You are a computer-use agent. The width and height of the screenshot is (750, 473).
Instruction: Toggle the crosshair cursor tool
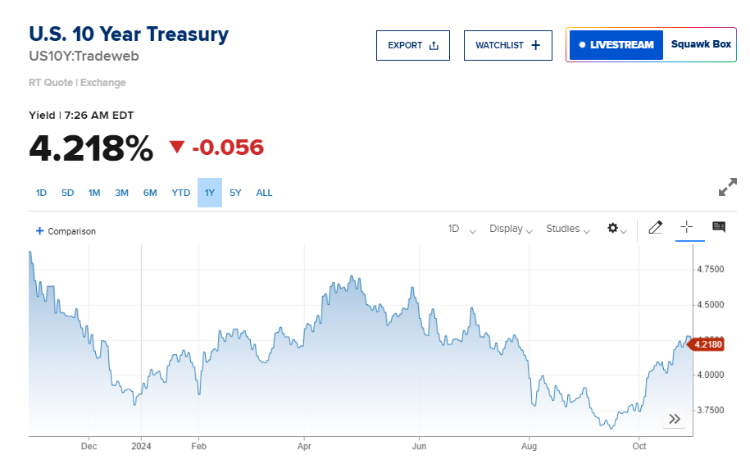click(x=687, y=228)
